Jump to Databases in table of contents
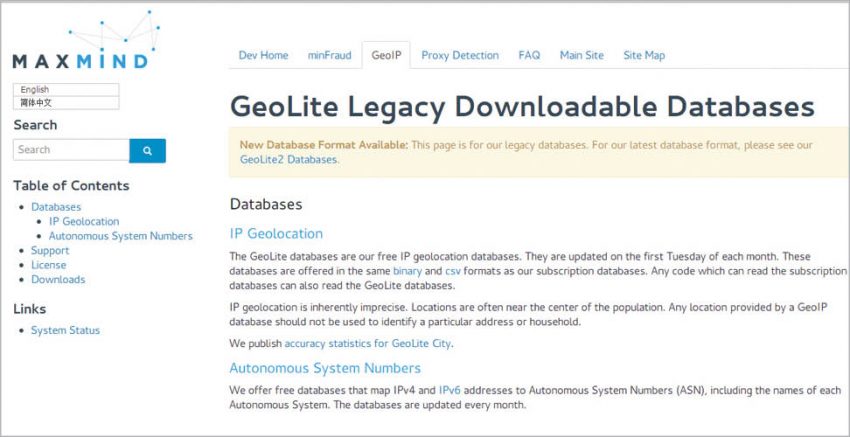 56,207
